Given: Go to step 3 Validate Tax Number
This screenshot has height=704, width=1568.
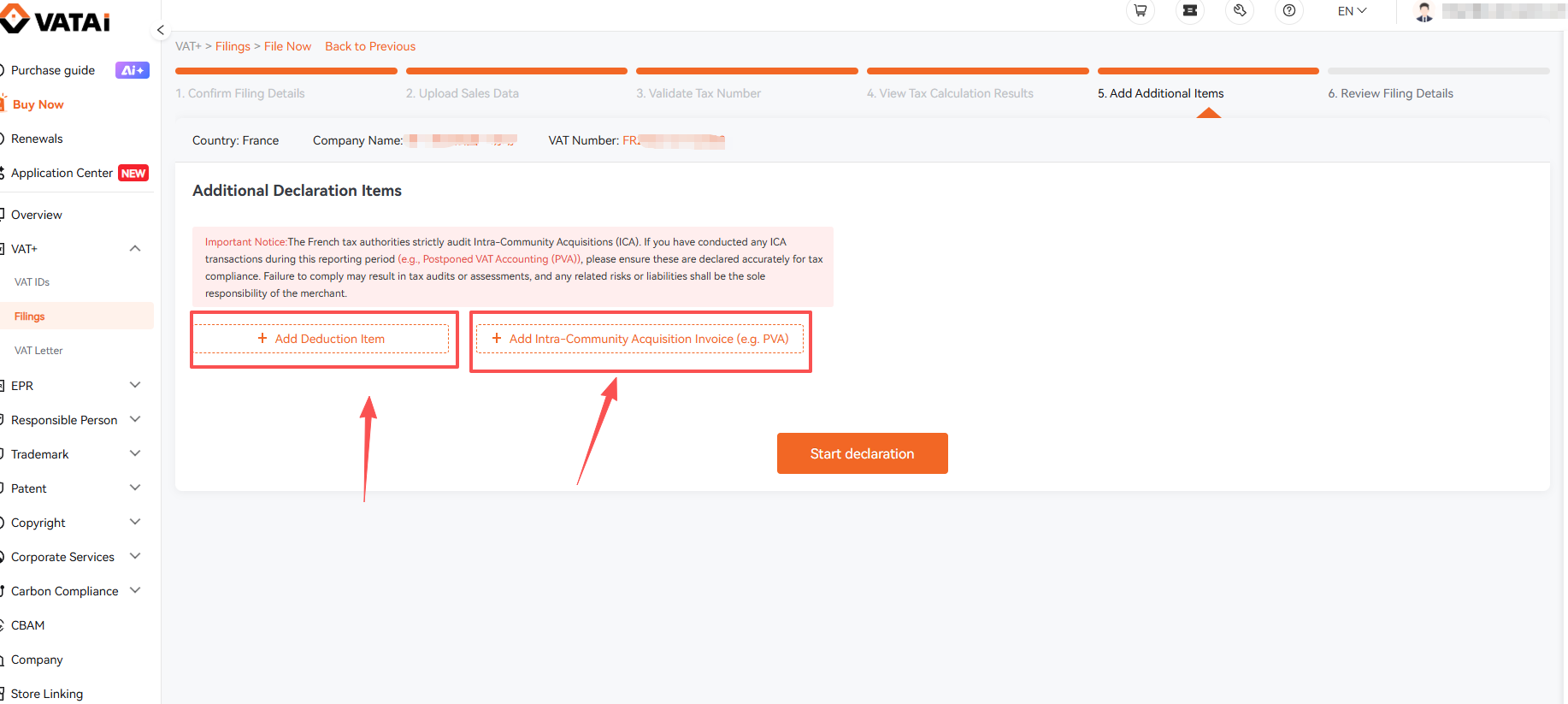Looking at the screenshot, I should [699, 93].
